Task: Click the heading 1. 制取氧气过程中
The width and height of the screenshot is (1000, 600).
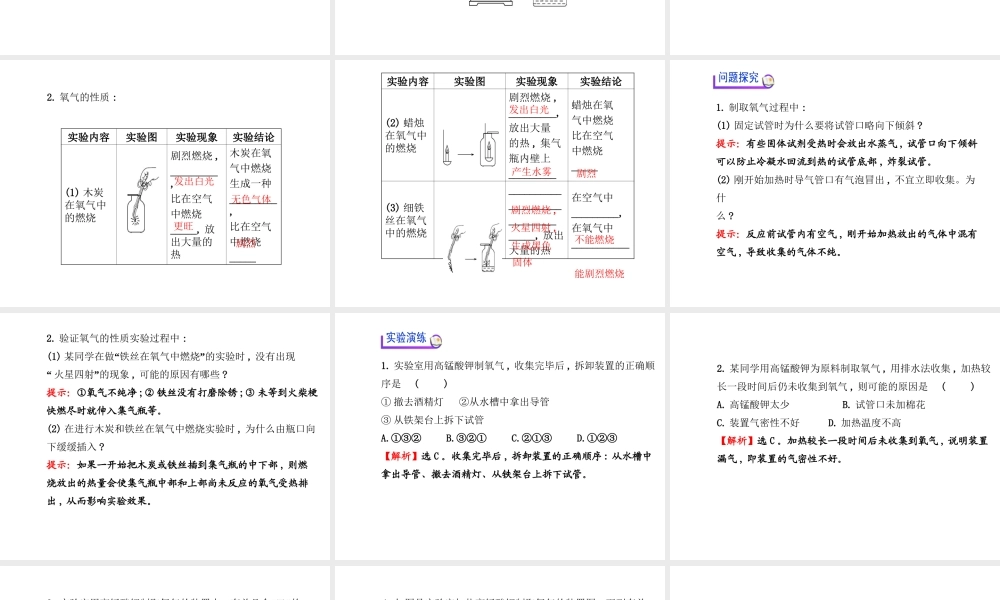Action: [x=761, y=108]
